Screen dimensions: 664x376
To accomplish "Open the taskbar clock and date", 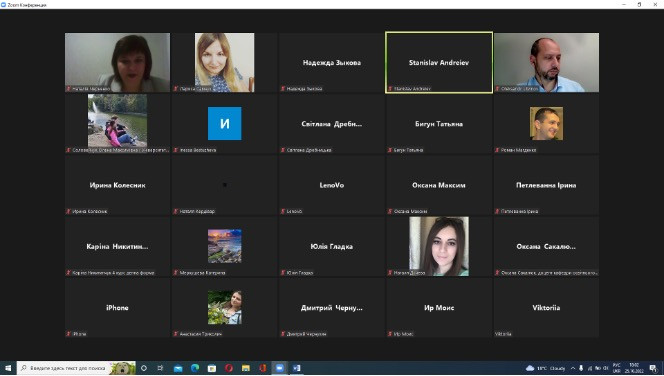I will point(634,368).
